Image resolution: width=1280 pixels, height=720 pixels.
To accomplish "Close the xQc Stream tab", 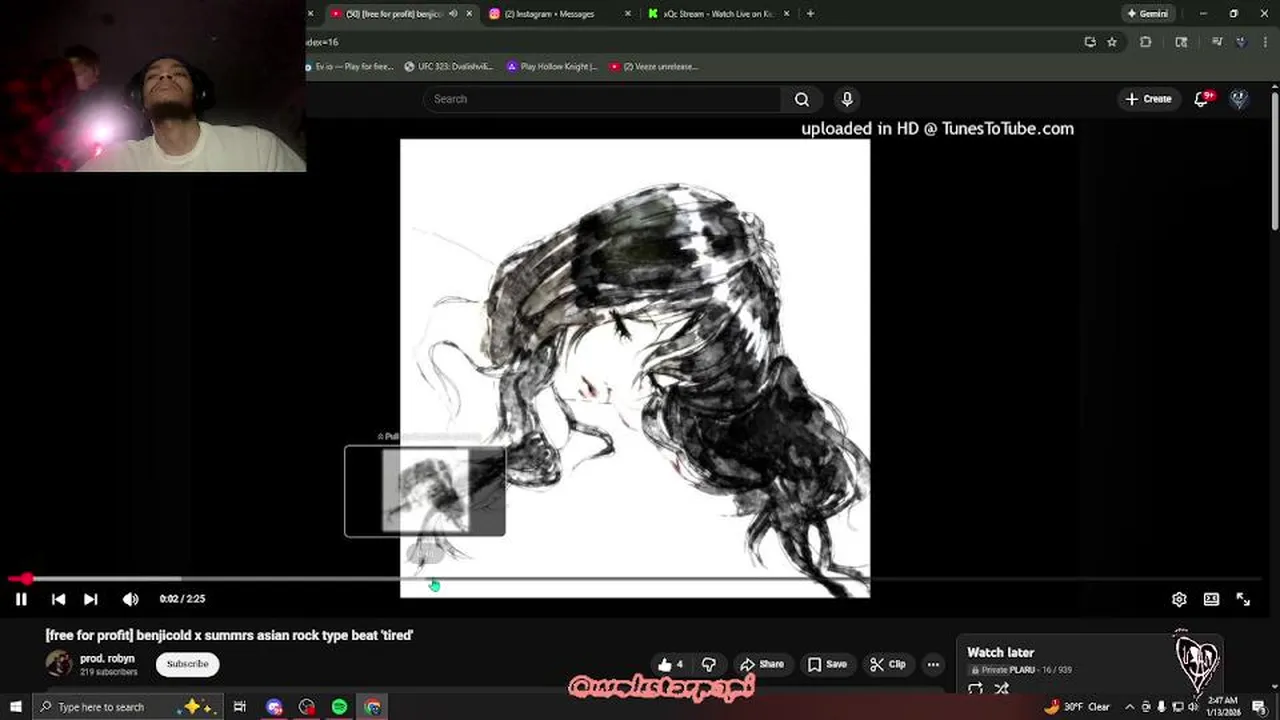I will (787, 14).
